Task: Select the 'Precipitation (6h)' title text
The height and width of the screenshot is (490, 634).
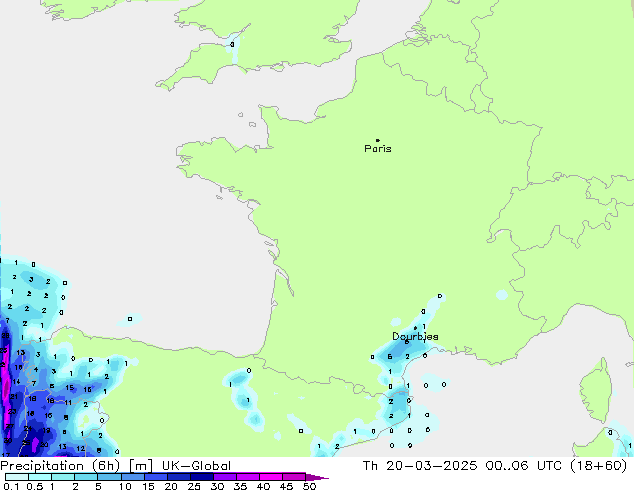Action: click(x=60, y=466)
